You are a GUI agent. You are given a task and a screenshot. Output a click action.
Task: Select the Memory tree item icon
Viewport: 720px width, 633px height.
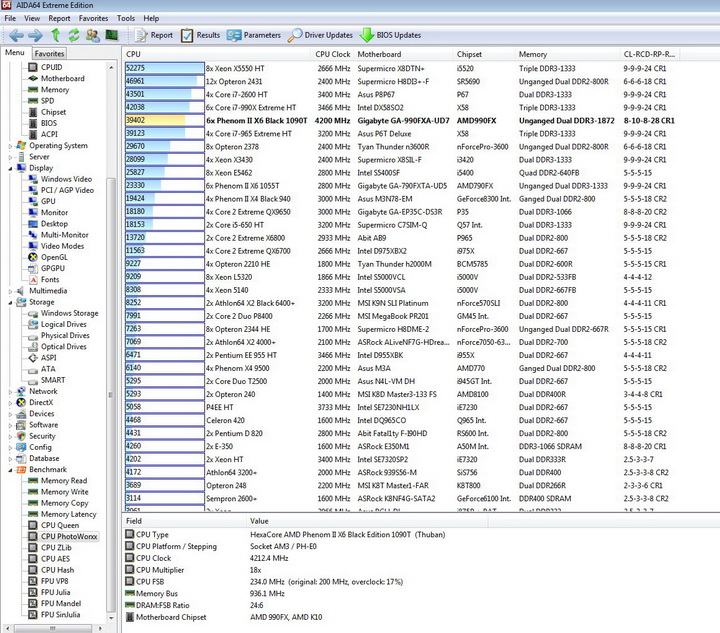[33, 90]
